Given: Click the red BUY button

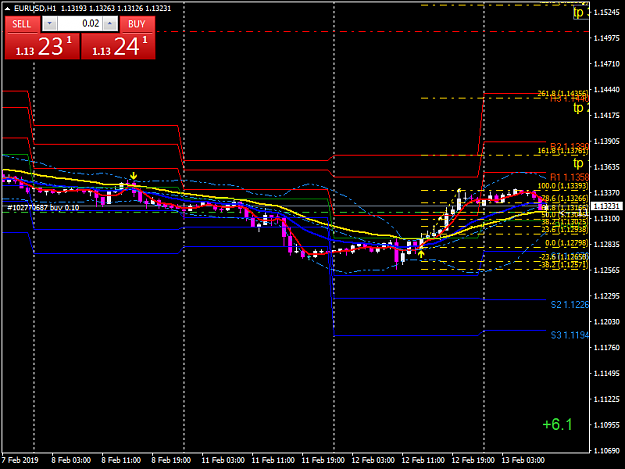Looking at the screenshot, I should [x=137, y=24].
